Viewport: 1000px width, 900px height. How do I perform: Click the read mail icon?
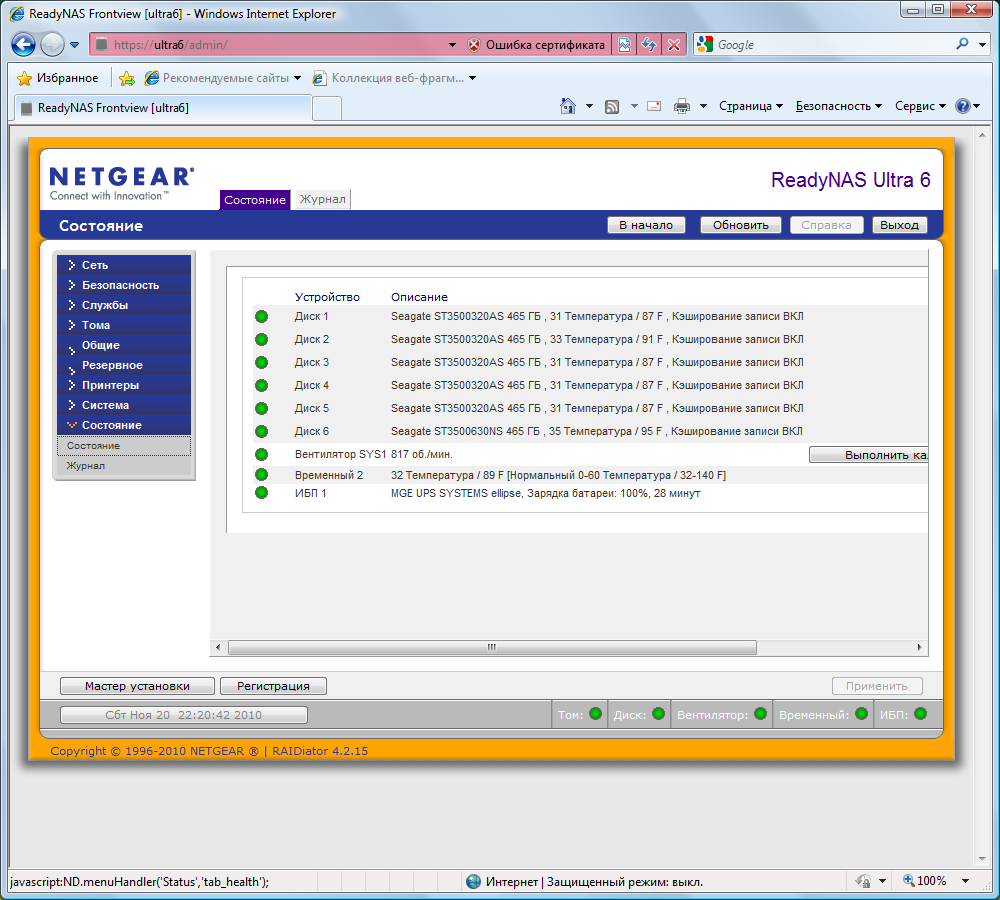[x=654, y=106]
